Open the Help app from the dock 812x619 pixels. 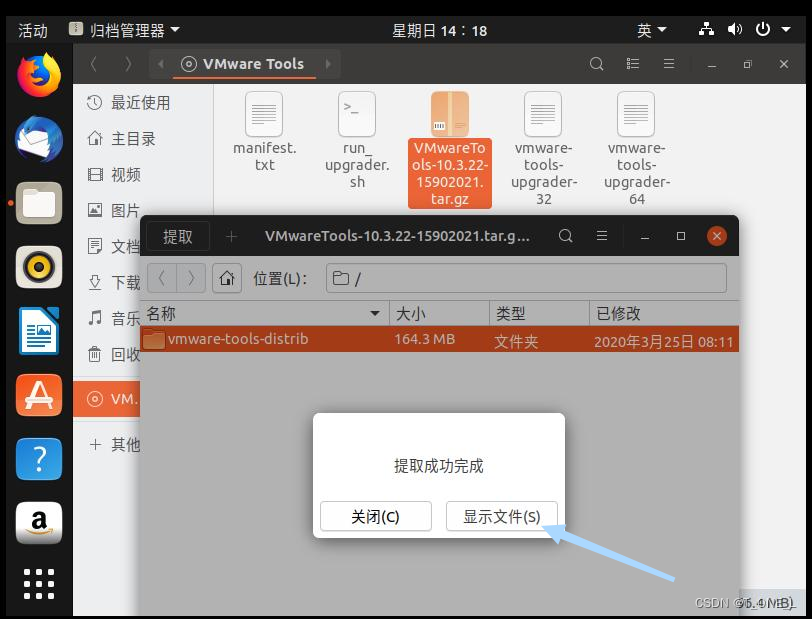37,459
